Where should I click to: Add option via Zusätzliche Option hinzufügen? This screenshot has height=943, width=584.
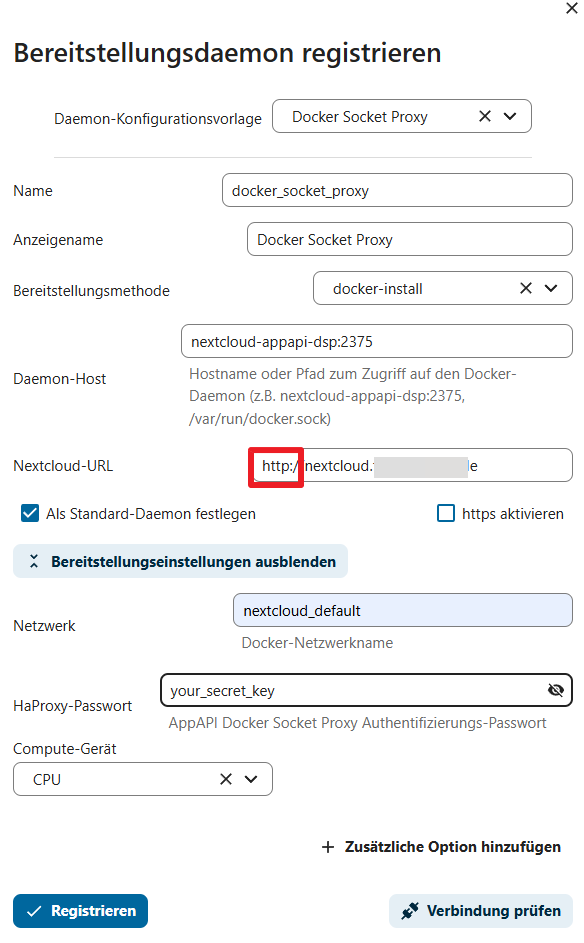pyautogui.click(x=441, y=847)
